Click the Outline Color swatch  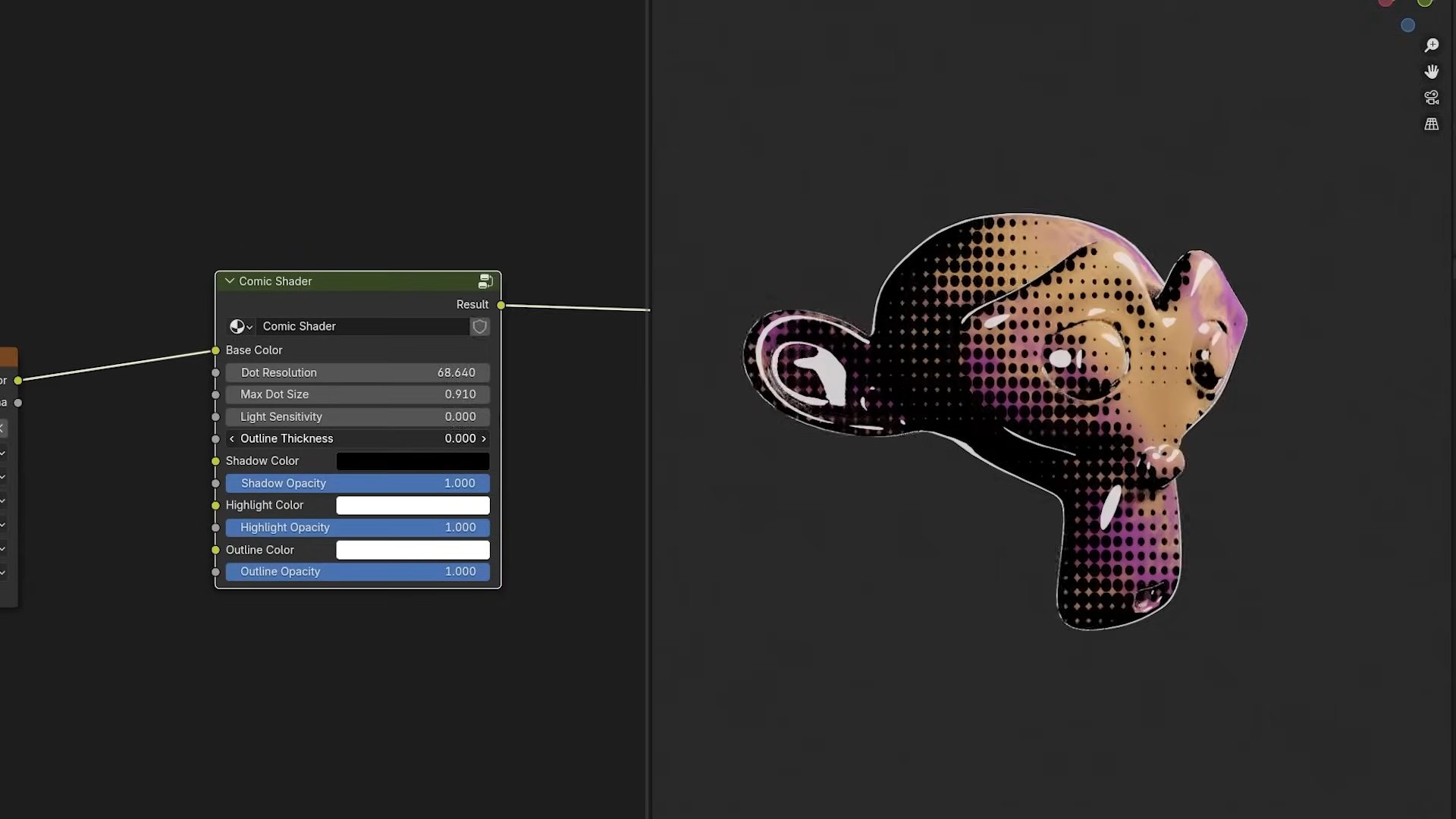click(x=413, y=550)
